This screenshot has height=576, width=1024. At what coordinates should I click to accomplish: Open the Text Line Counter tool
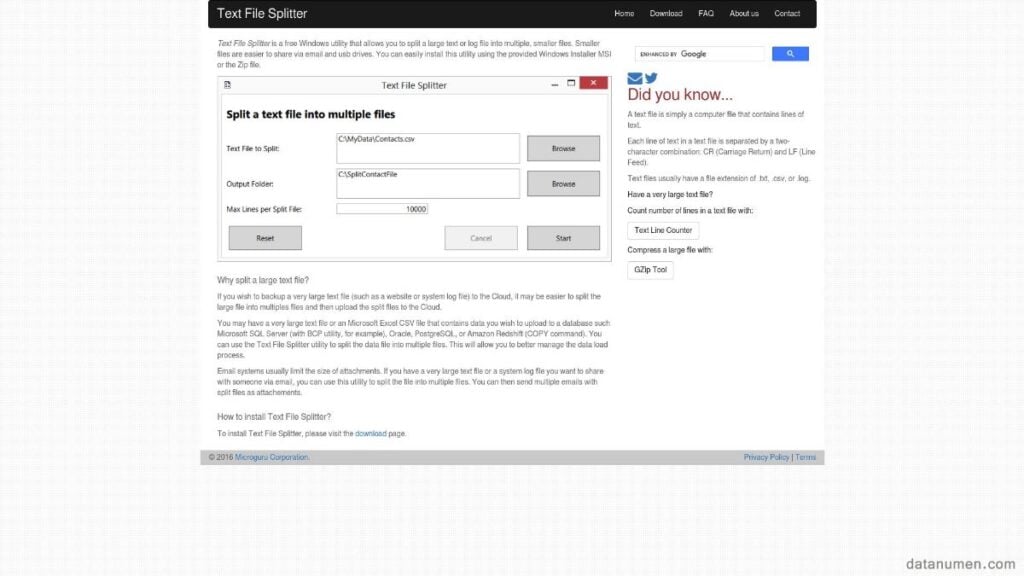(663, 230)
